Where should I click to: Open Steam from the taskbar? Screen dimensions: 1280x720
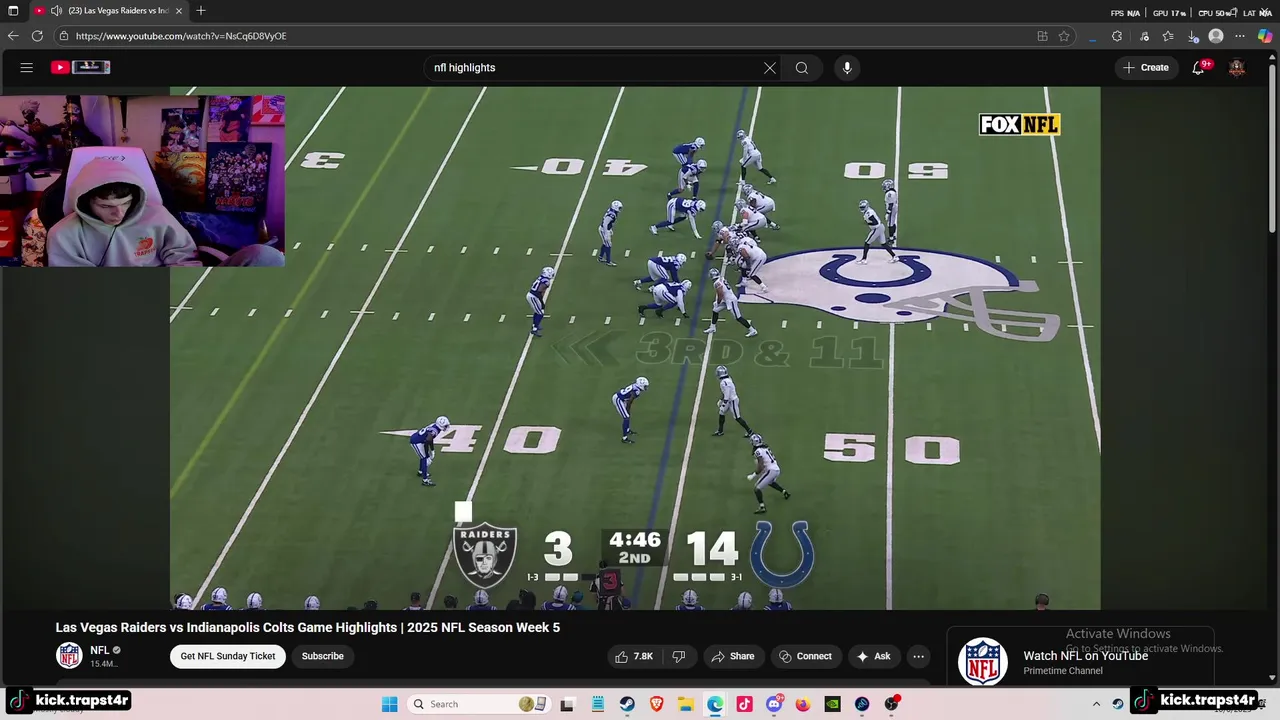627,704
